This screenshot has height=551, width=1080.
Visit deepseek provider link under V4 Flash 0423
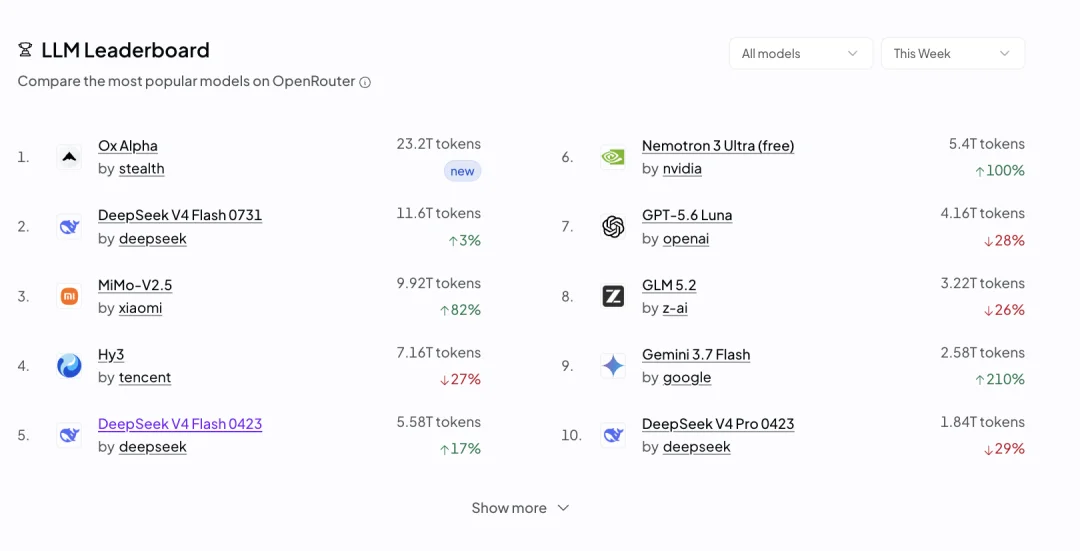[x=152, y=447]
